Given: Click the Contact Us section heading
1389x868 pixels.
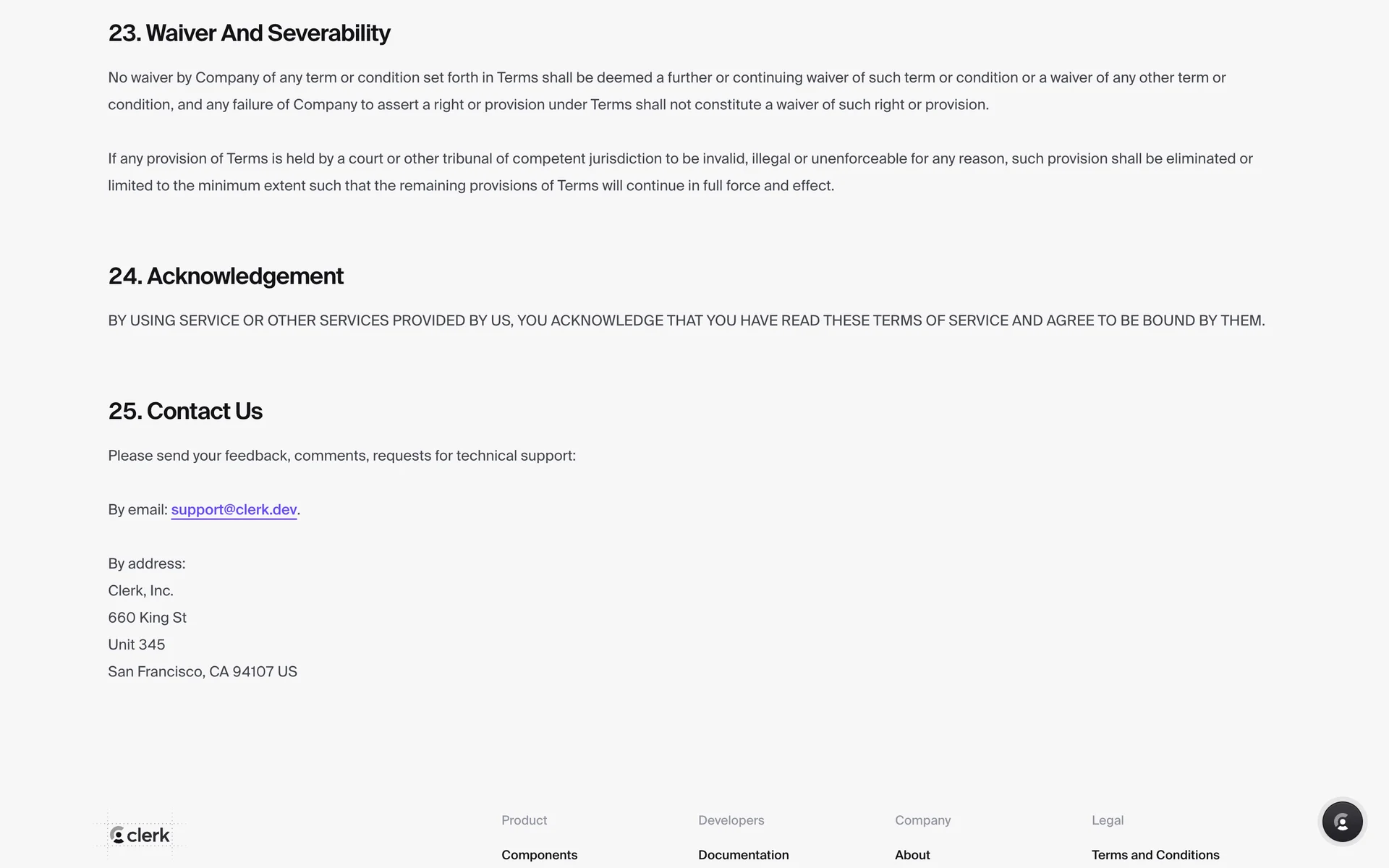Looking at the screenshot, I should click(x=185, y=412).
